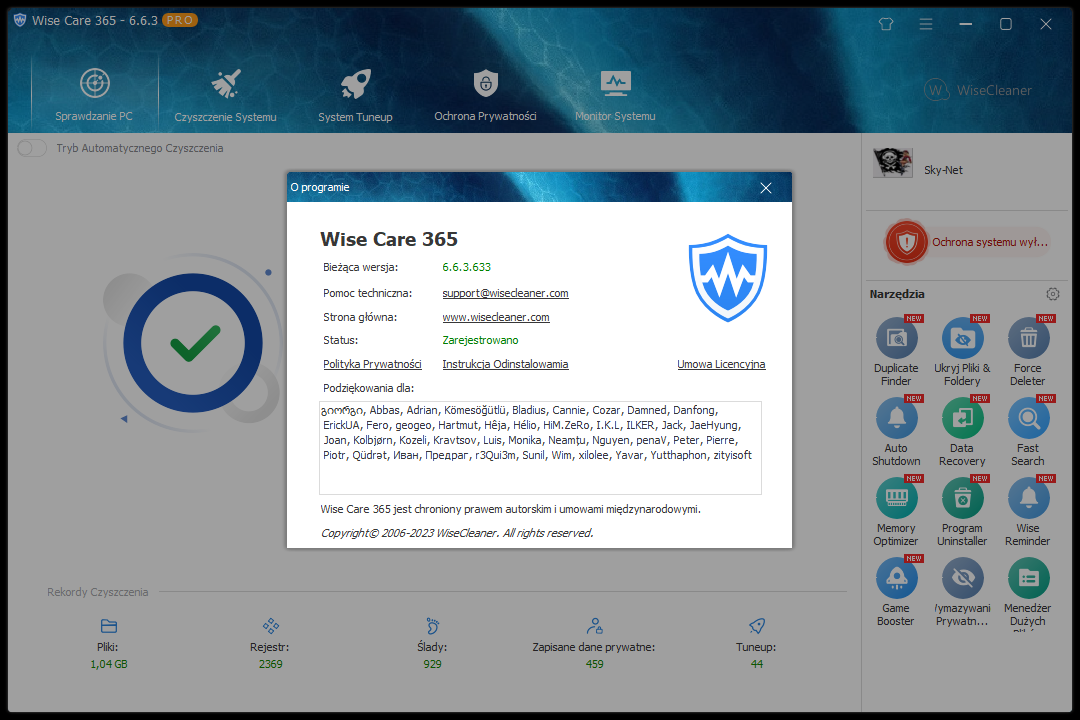This screenshot has width=1080, height=720.
Task: Click the Rejestr record icon
Action: point(271,626)
